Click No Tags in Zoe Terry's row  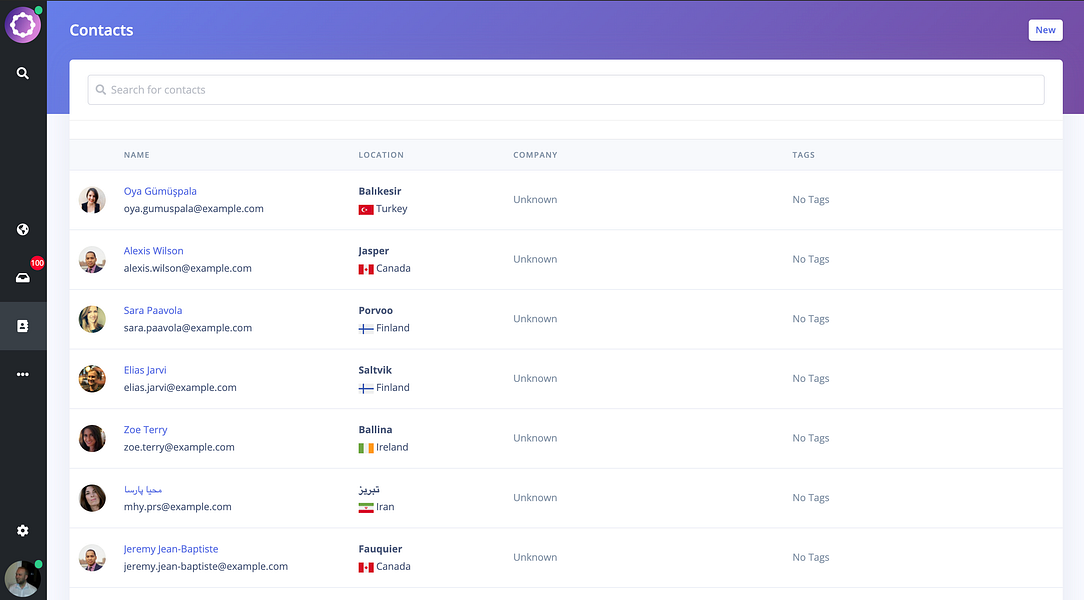[811, 438]
